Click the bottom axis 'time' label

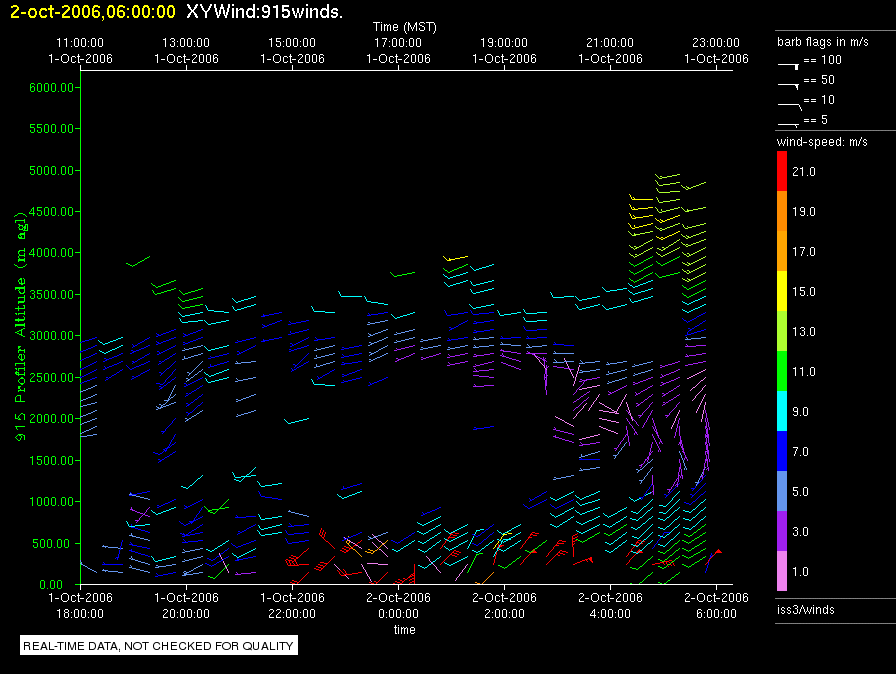coord(405,629)
